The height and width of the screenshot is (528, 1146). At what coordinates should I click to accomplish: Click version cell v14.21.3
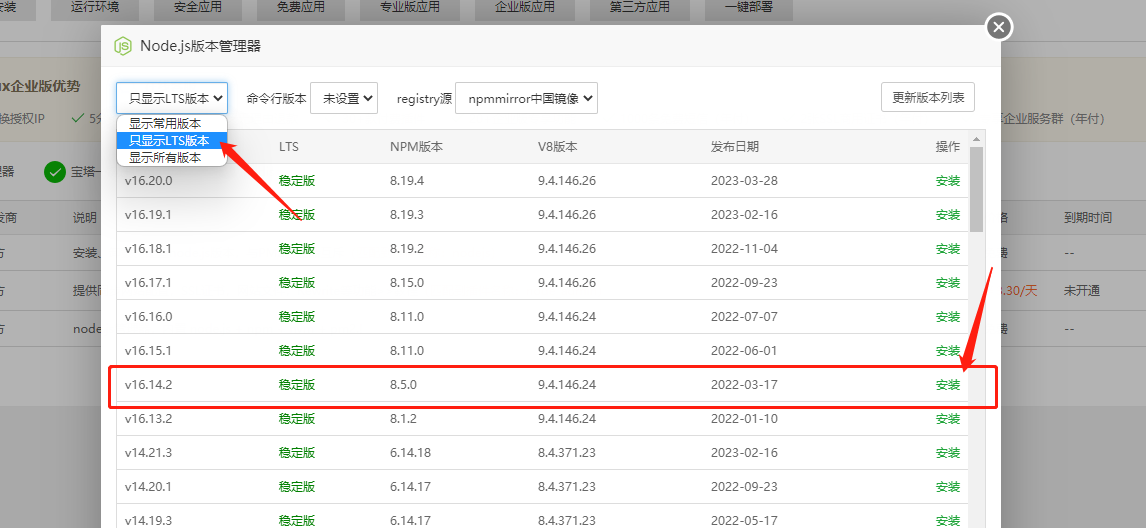tap(148, 453)
